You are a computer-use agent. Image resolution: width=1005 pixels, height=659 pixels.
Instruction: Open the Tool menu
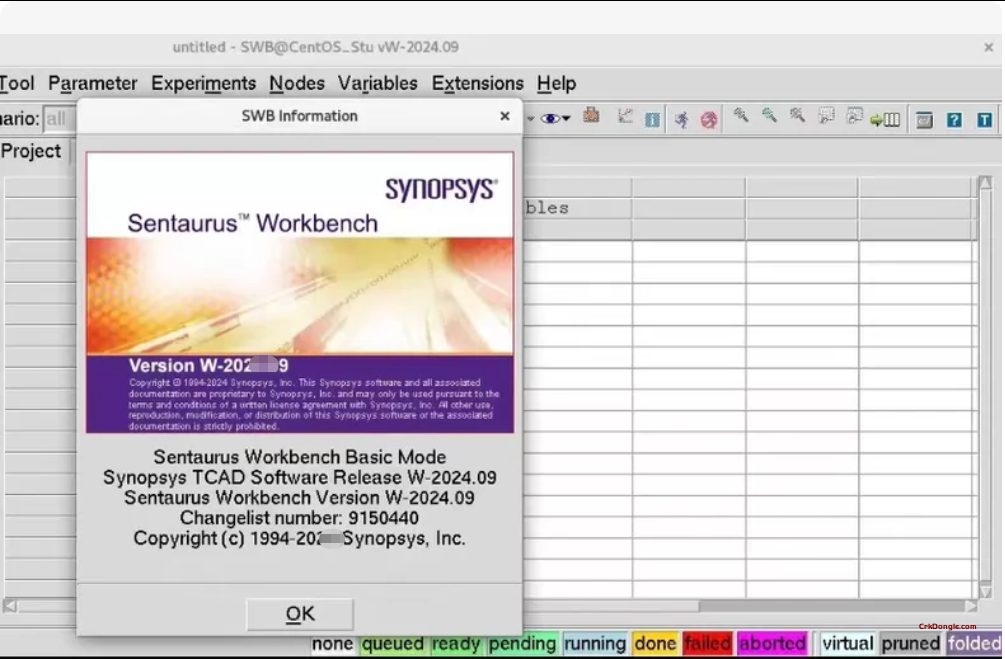coord(17,83)
